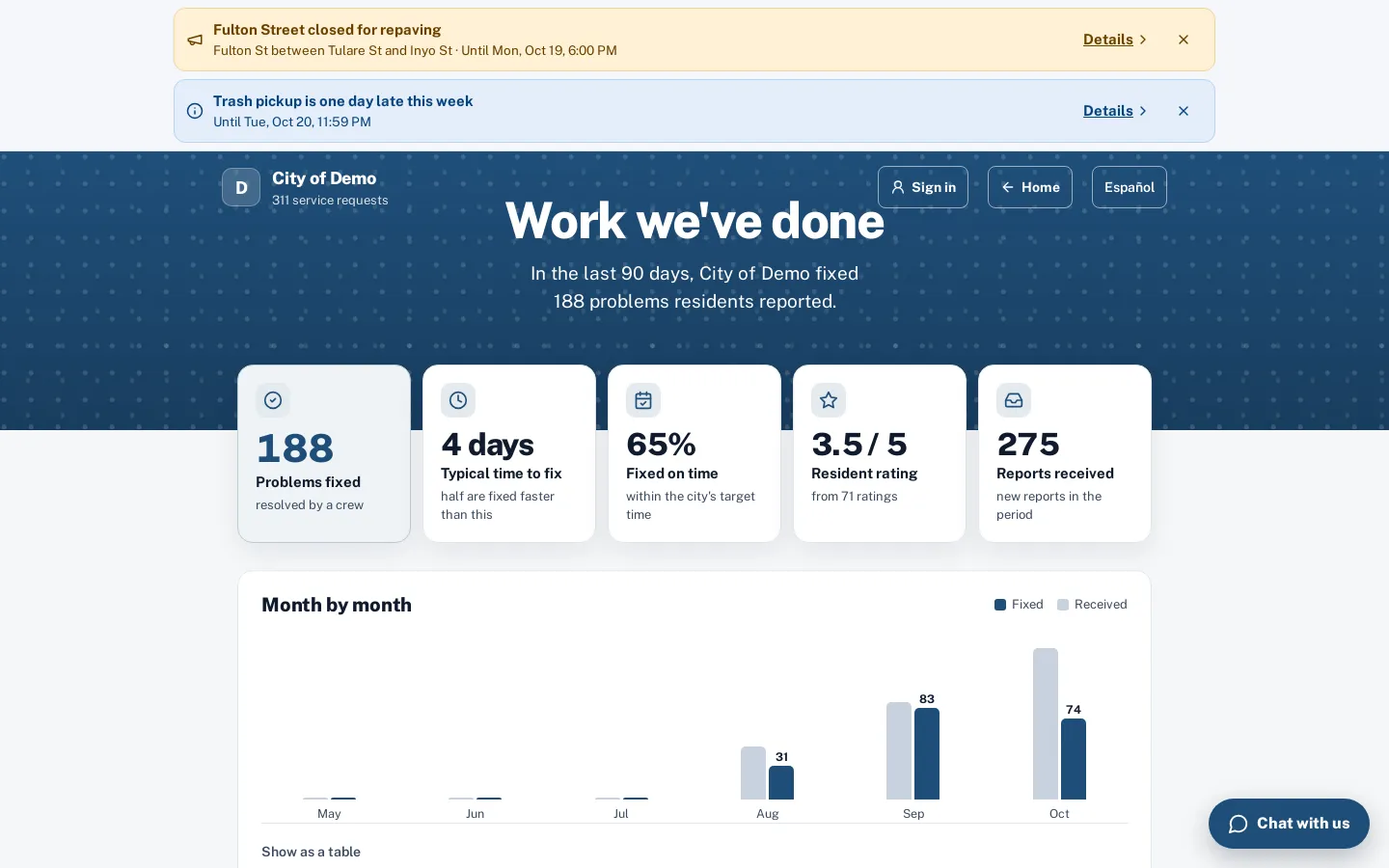1389x868 pixels.
Task: Click the Sep received gray bar
Action: click(x=899, y=750)
